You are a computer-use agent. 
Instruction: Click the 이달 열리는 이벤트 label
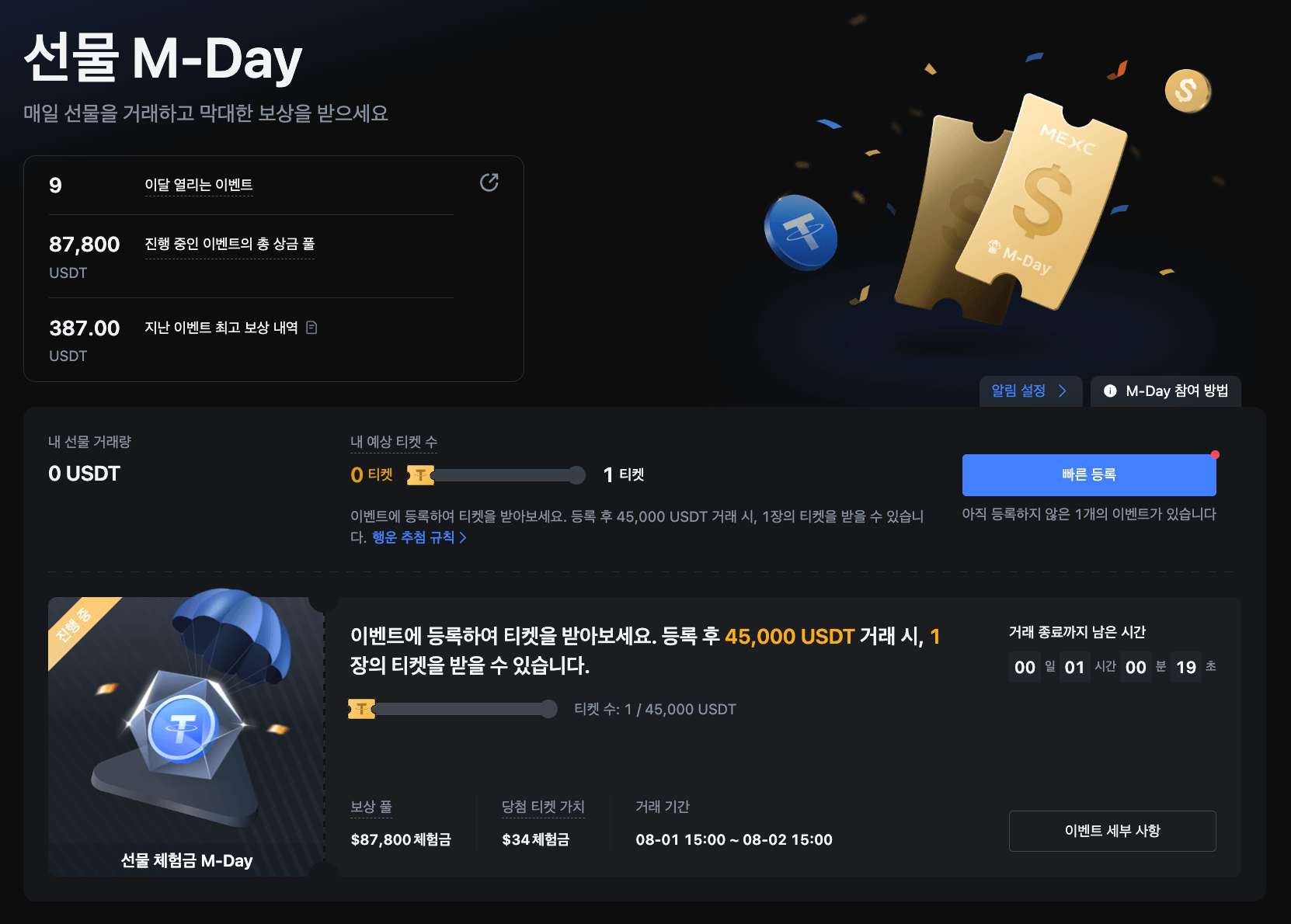tap(199, 185)
